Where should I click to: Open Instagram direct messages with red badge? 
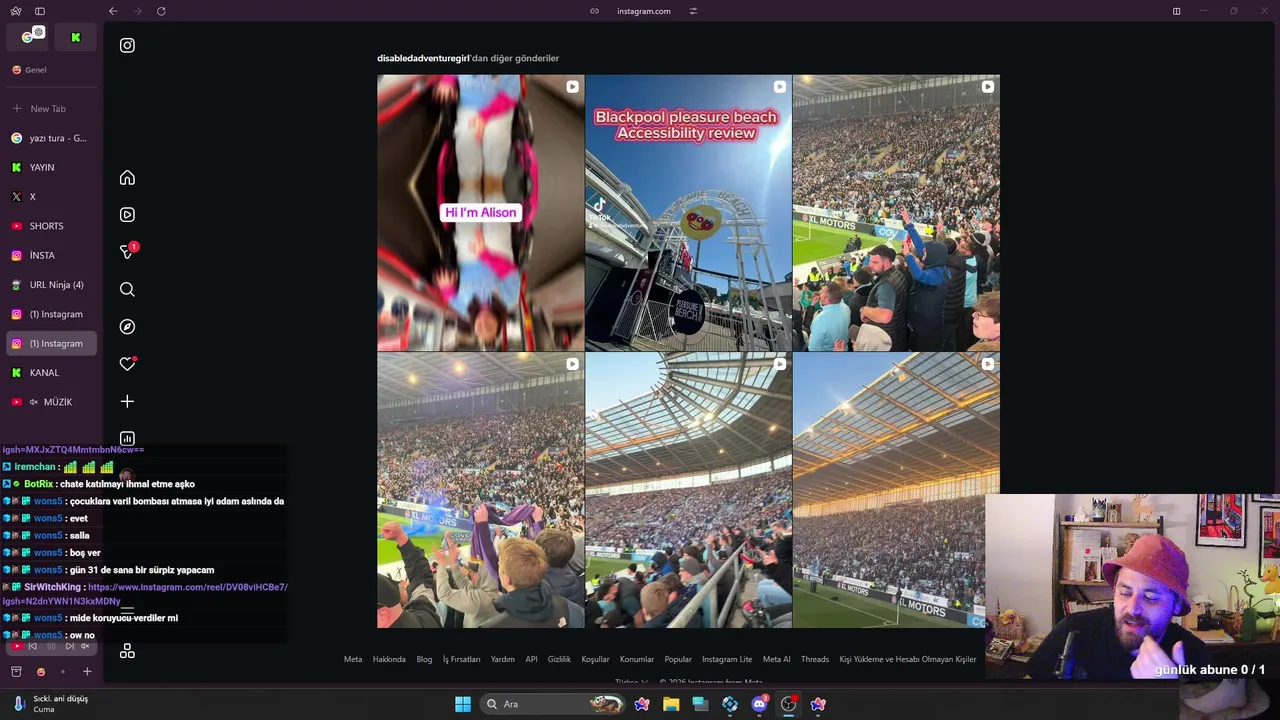point(127,252)
